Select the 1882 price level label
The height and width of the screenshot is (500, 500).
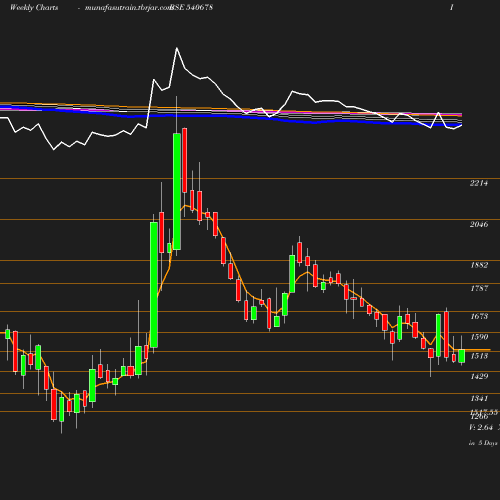tap(479, 265)
